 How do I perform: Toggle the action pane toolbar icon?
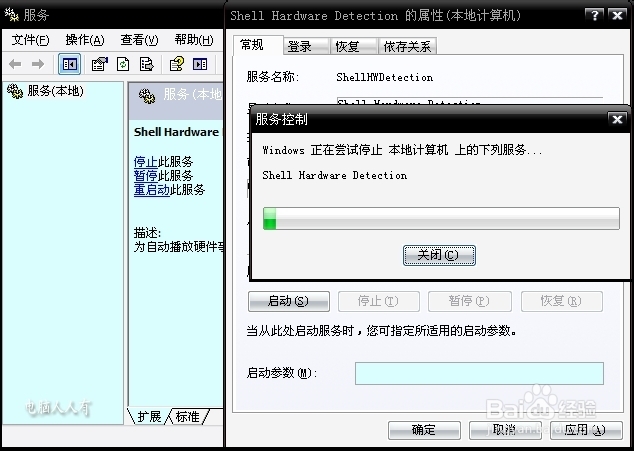[x=200, y=64]
